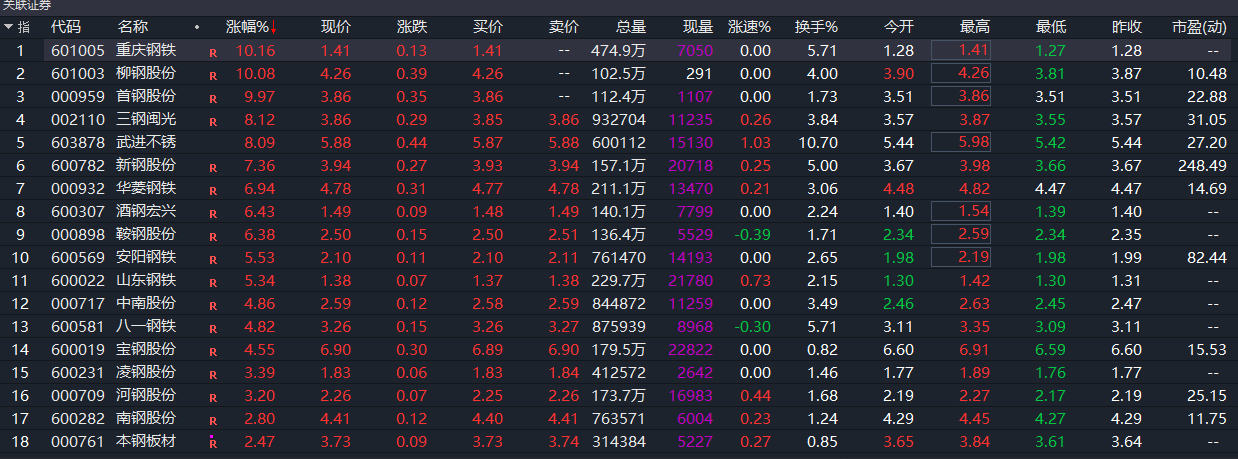
Task: Click the R icon beside 柳钢股份
Action: click(212, 74)
